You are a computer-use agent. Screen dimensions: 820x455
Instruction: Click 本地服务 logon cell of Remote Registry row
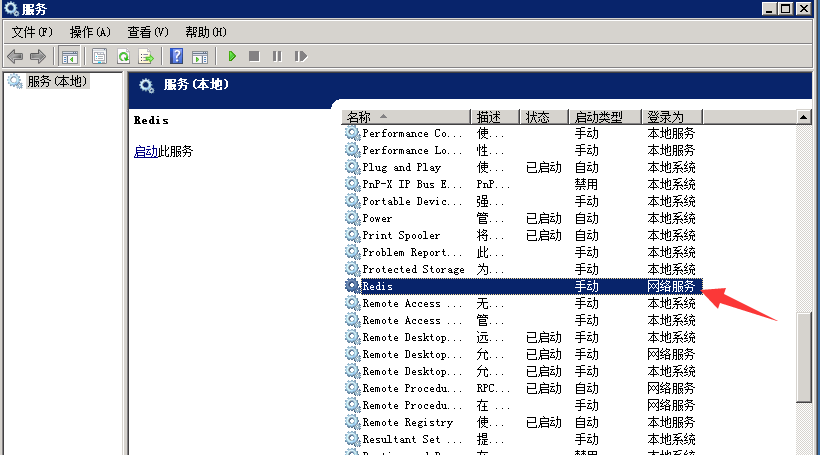click(x=671, y=422)
